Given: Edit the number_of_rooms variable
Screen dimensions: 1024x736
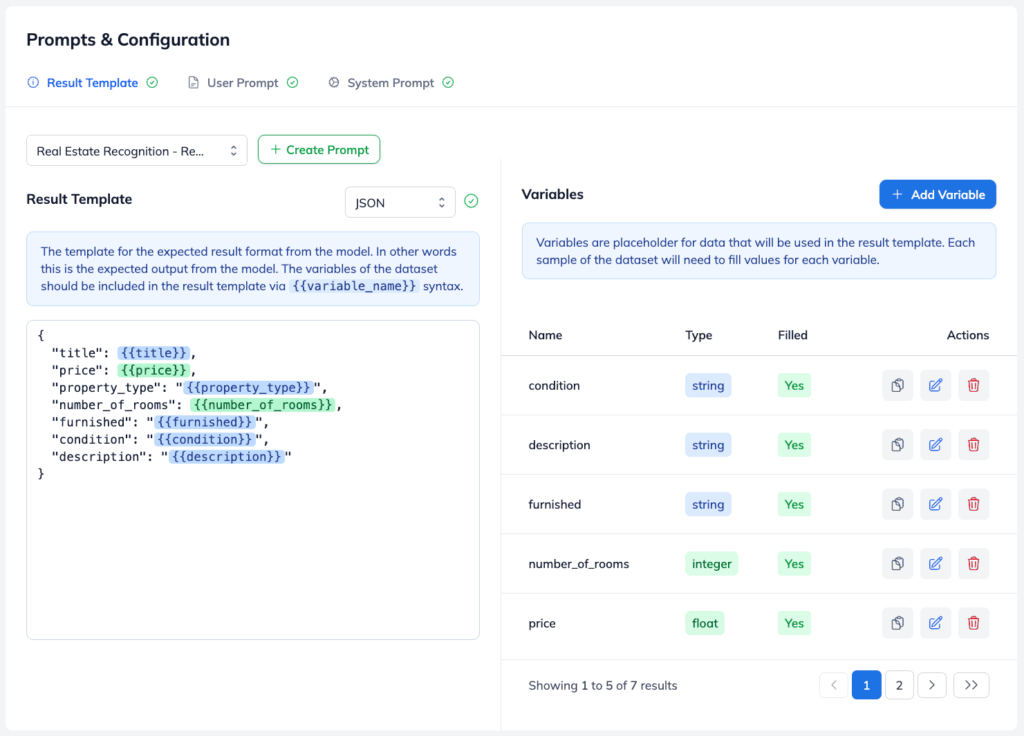Looking at the screenshot, I should tap(935, 564).
